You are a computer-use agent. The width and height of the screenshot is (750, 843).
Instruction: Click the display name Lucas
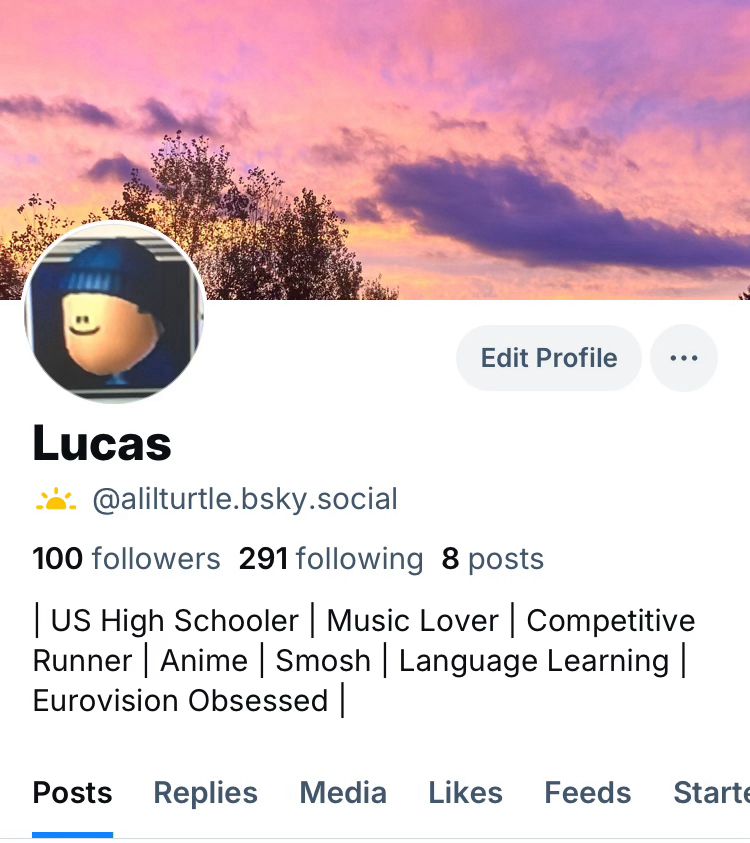coord(102,444)
